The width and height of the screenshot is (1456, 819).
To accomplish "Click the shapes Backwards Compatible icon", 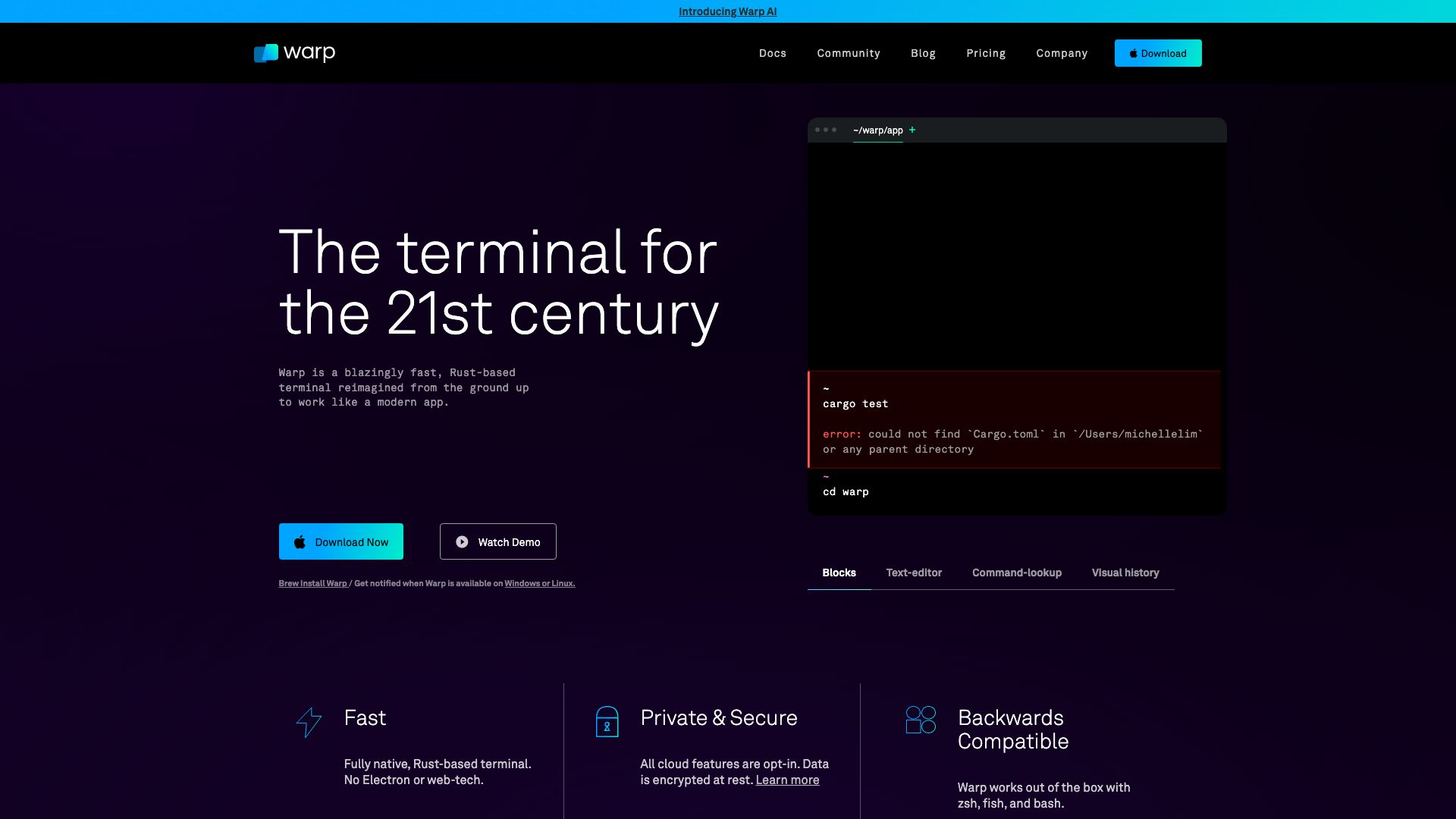I will point(920,720).
